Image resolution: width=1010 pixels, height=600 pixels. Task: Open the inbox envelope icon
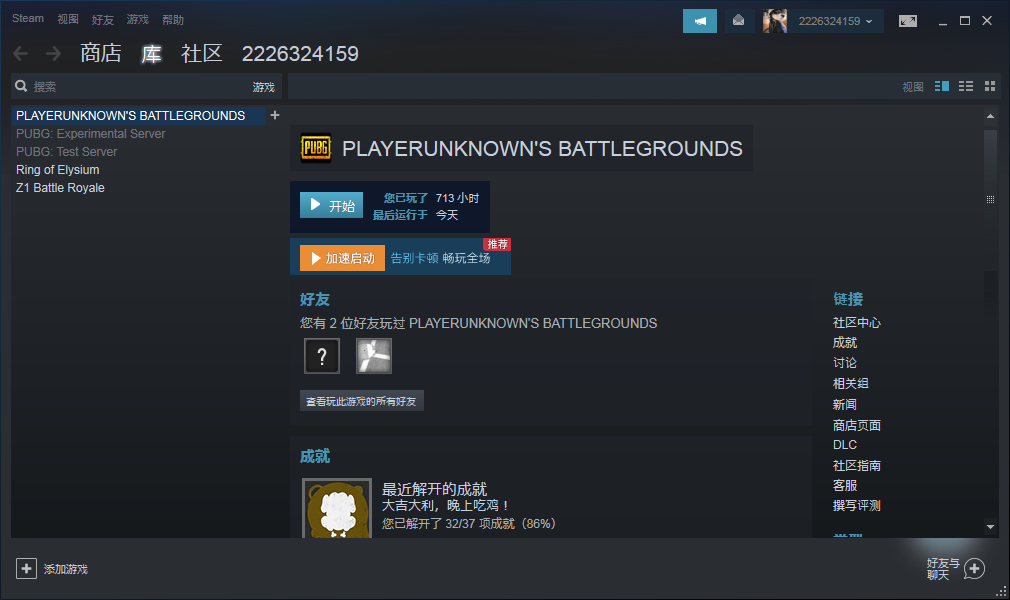tap(738, 21)
